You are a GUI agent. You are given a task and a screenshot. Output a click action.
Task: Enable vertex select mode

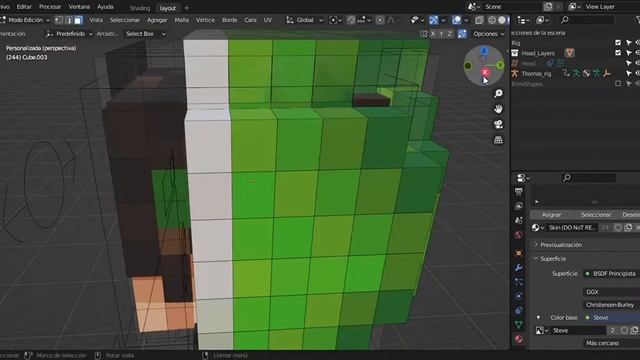coord(59,20)
